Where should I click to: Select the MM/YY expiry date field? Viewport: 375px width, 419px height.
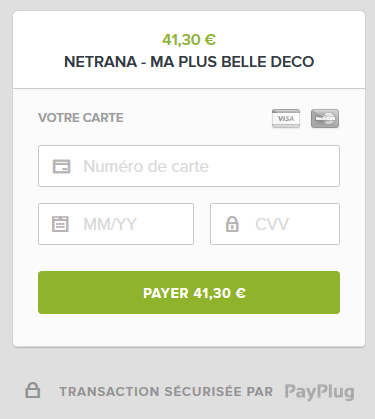pyautogui.click(x=116, y=224)
